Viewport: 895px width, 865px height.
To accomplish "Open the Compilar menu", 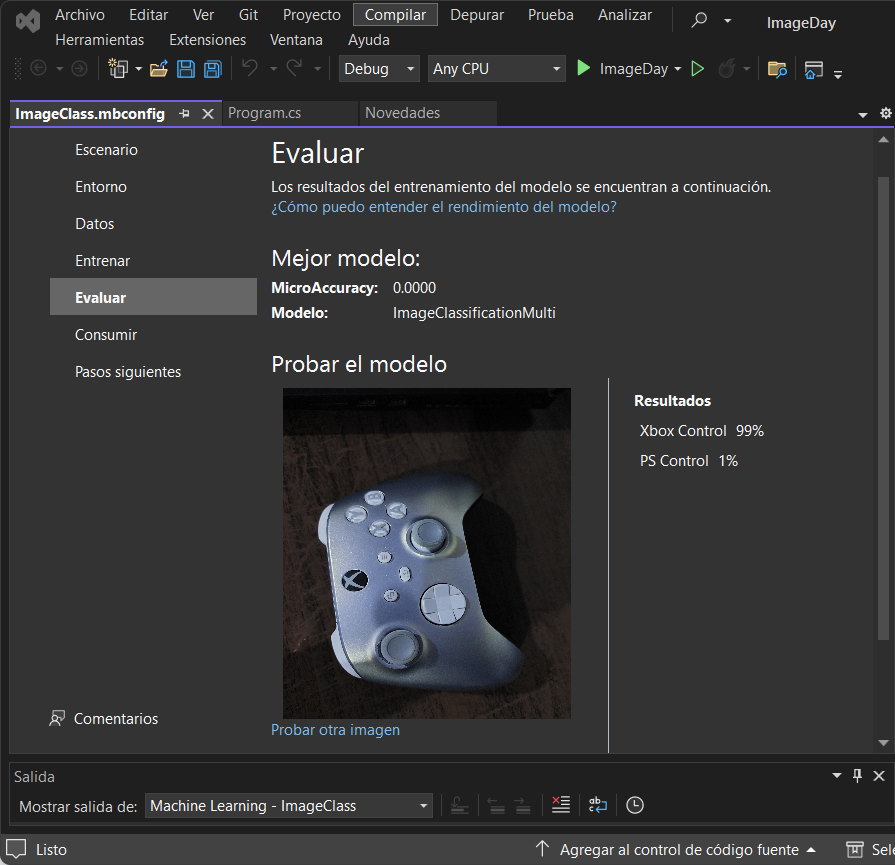I will click(x=396, y=15).
